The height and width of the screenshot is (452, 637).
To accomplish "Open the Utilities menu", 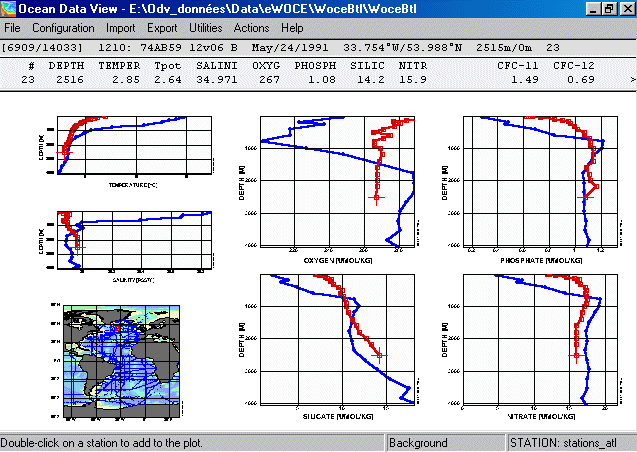I will coord(206,28).
